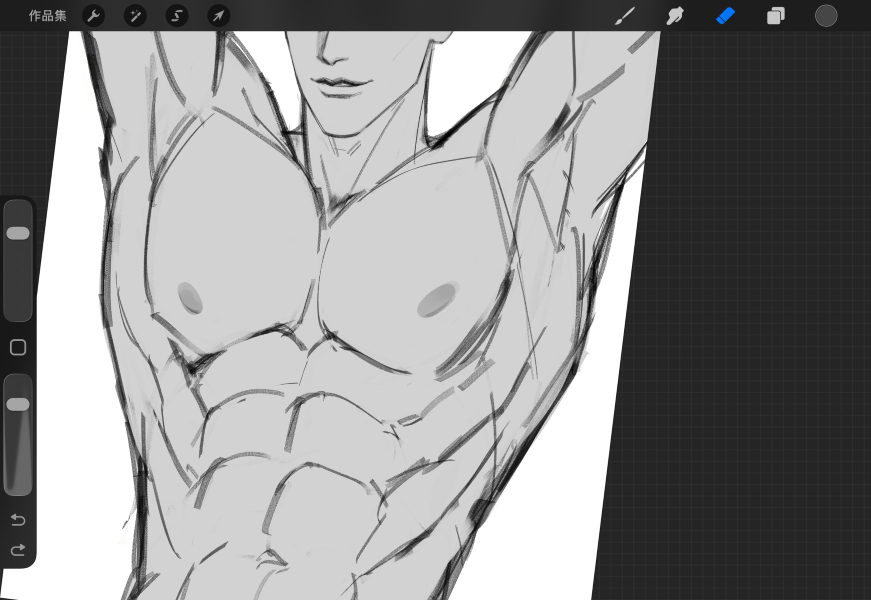
Task: Open the Adjustments magic wand menu
Action: pyautogui.click(x=135, y=16)
